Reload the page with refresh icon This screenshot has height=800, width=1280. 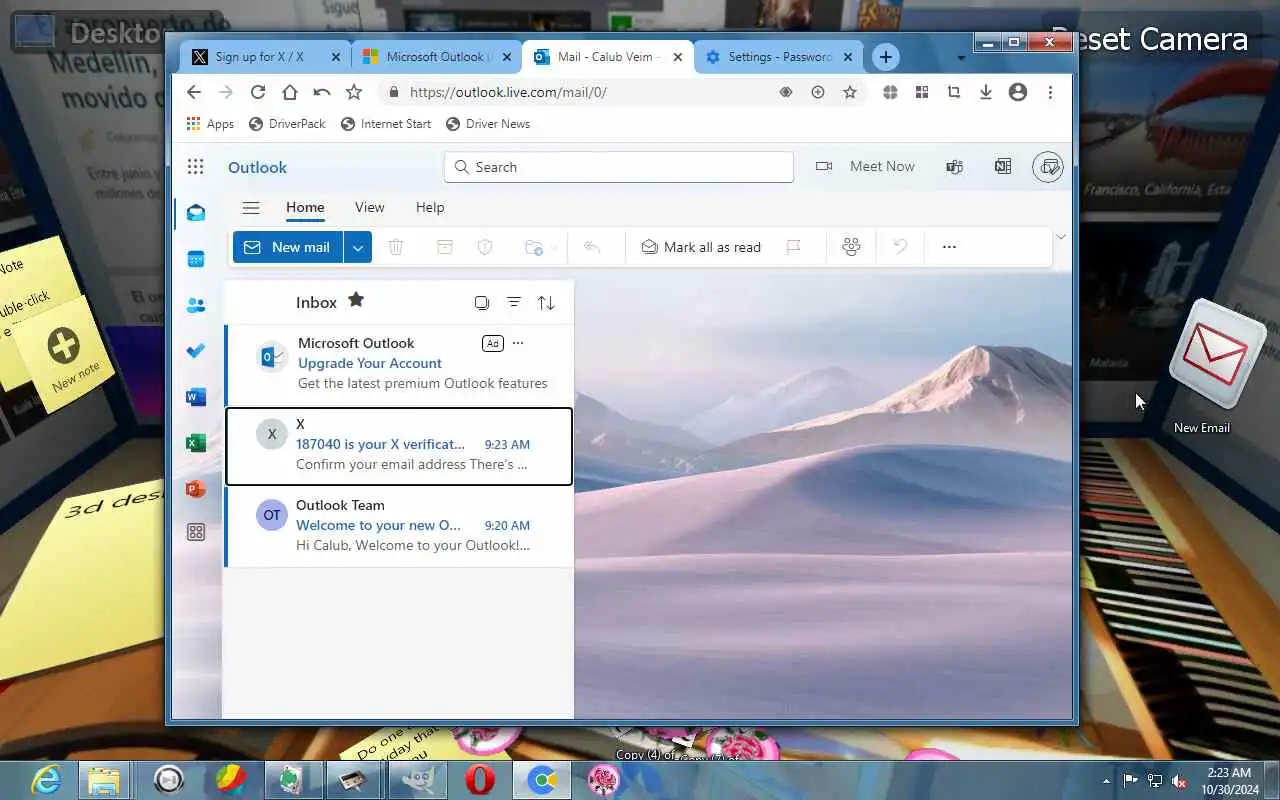pyautogui.click(x=258, y=92)
